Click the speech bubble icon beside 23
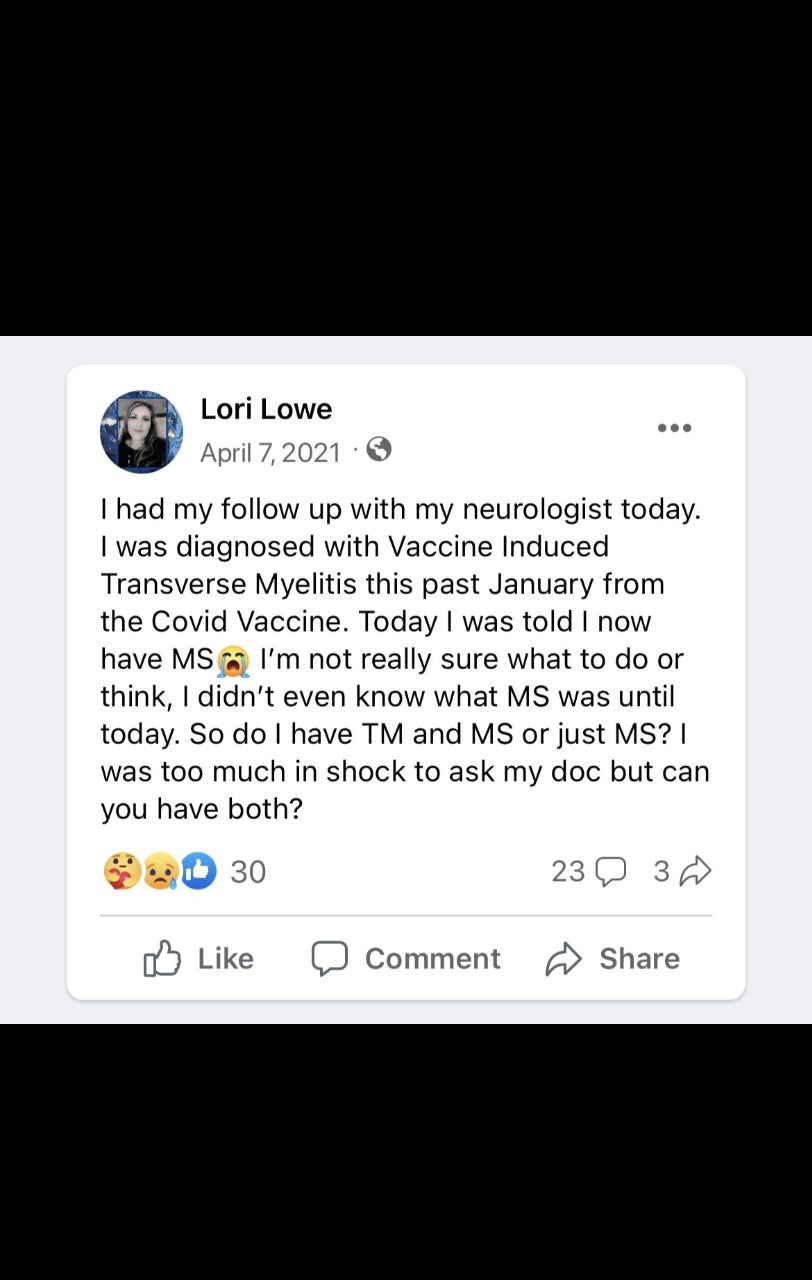This screenshot has width=812, height=1280. [610, 872]
